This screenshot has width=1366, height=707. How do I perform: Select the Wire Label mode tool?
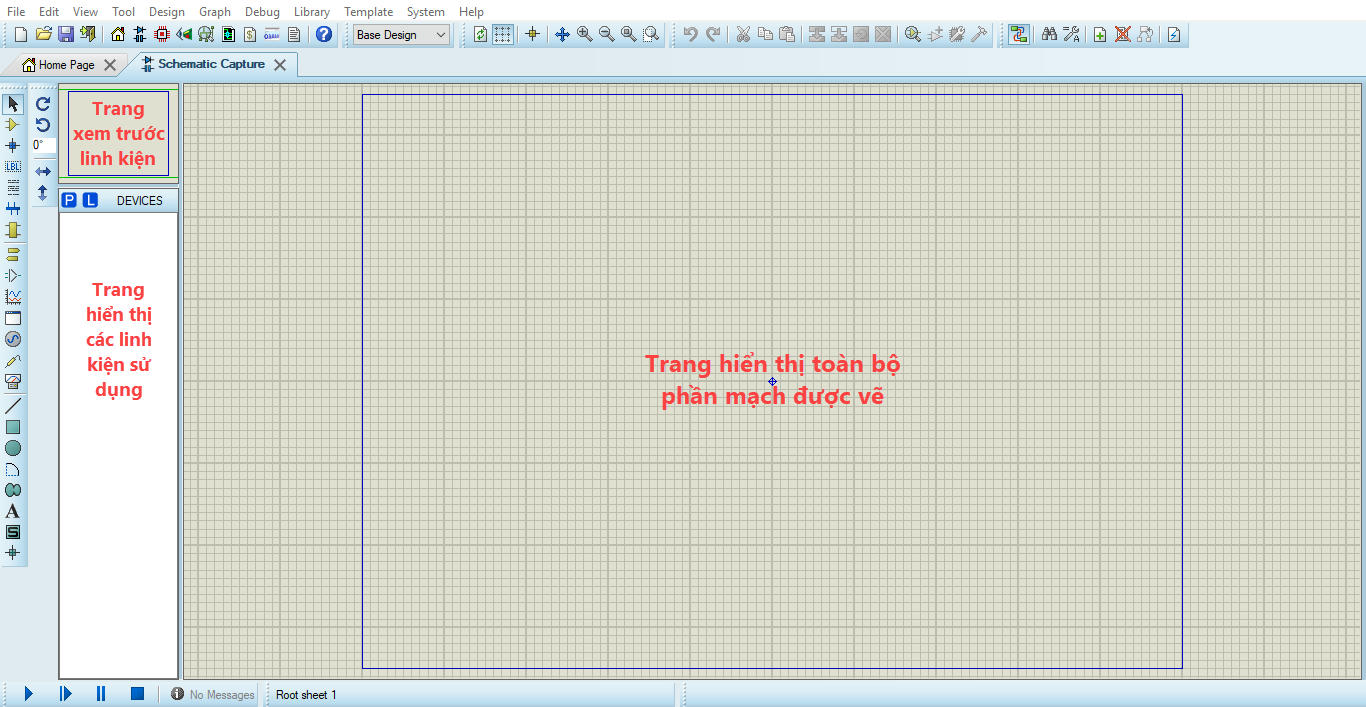(13, 166)
